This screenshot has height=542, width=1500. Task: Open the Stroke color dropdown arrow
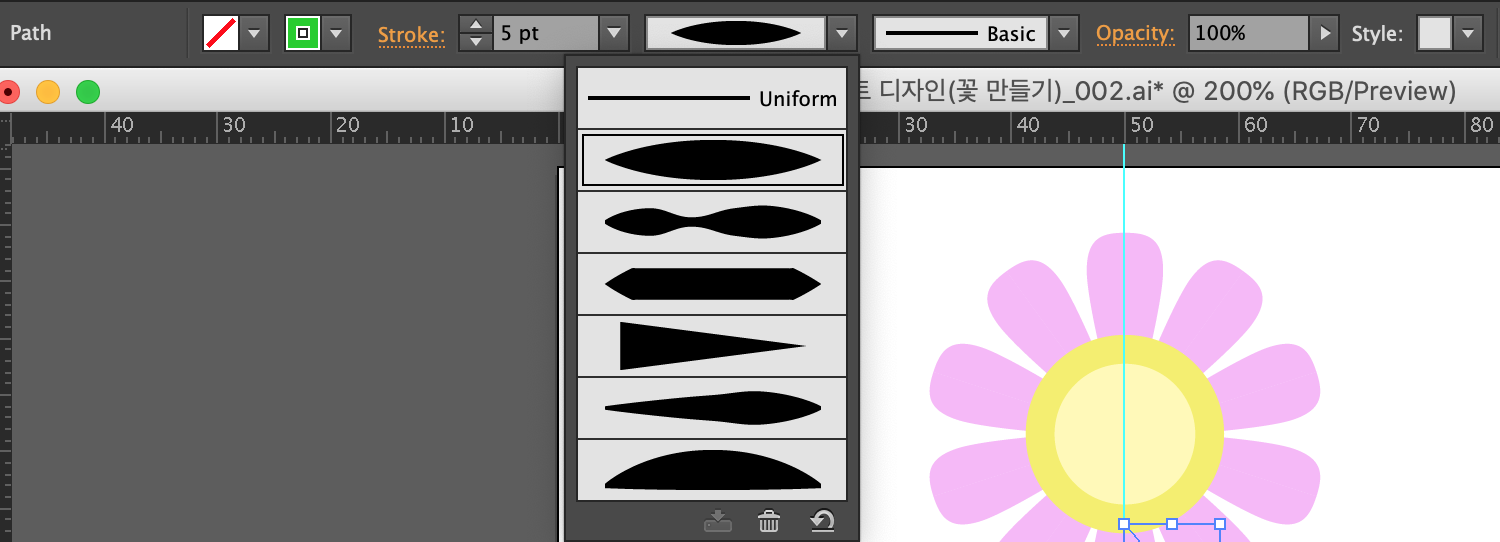336,33
